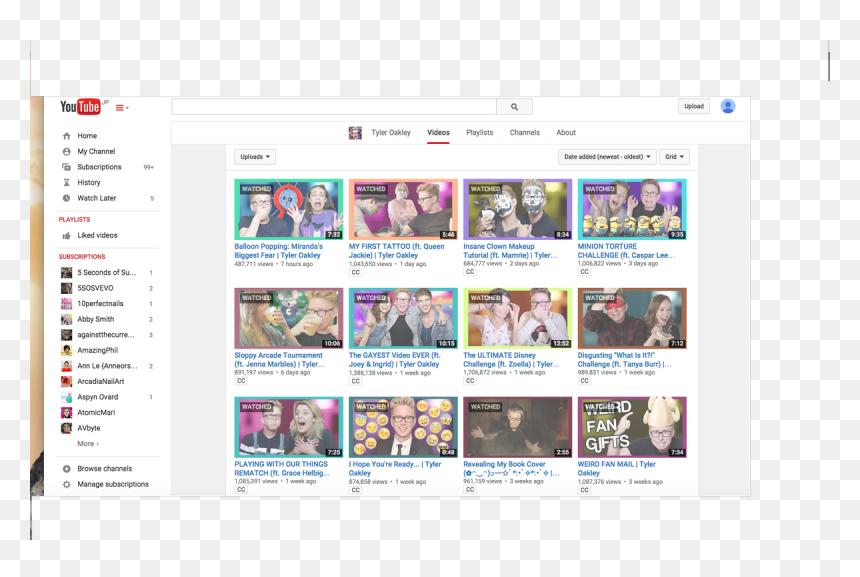Open Balloon Popping video title link

click(278, 251)
